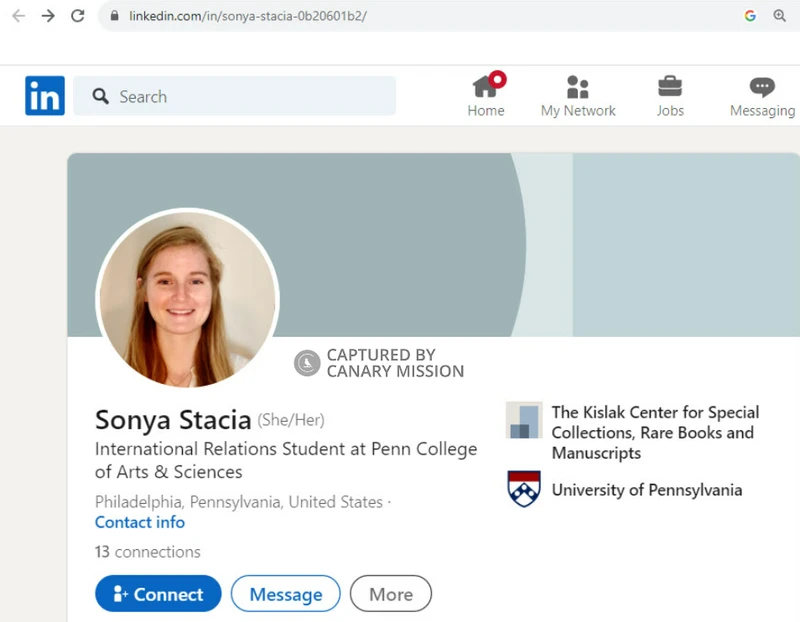Click the padlock site security icon
Image resolution: width=800 pixels, height=622 pixels.
[x=115, y=16]
